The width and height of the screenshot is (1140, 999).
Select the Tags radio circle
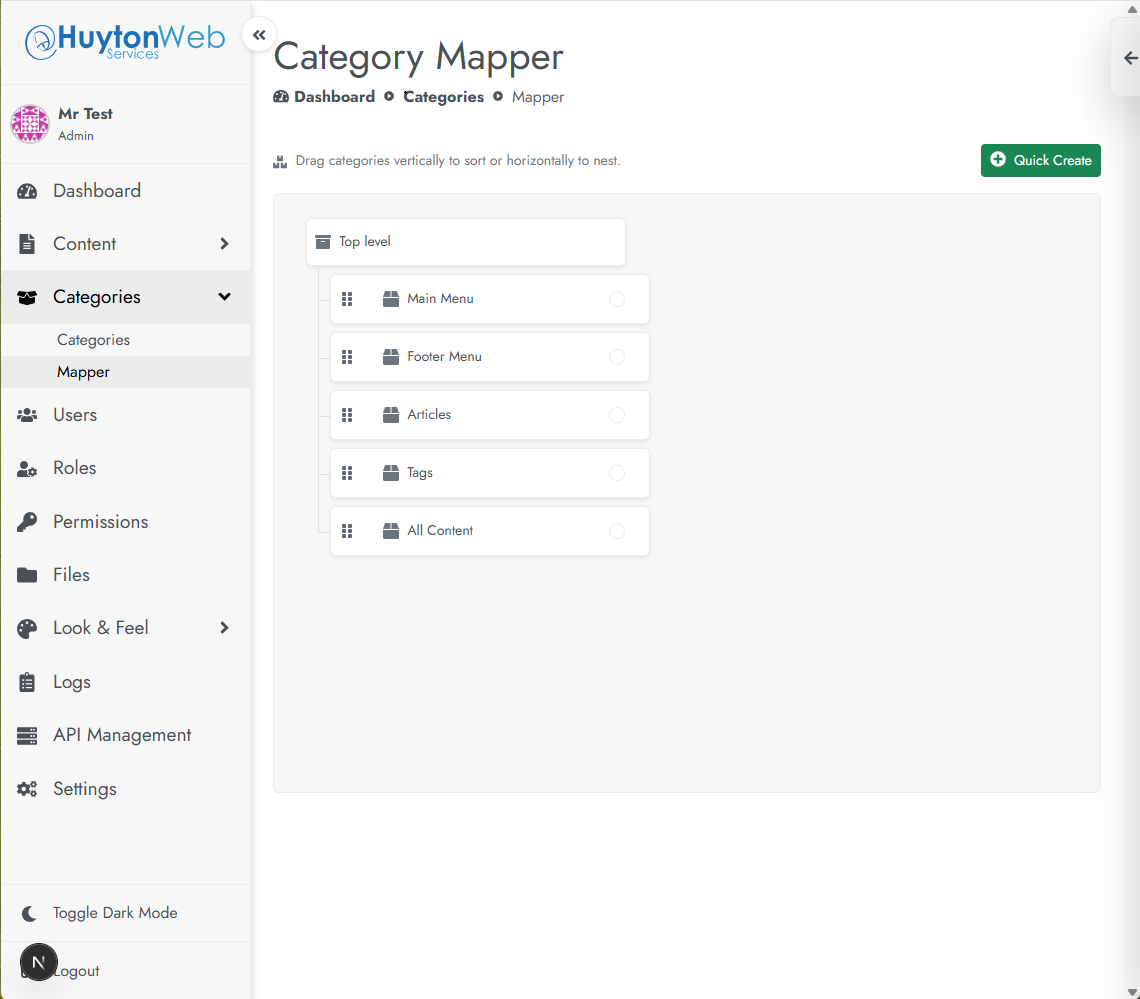(x=617, y=473)
